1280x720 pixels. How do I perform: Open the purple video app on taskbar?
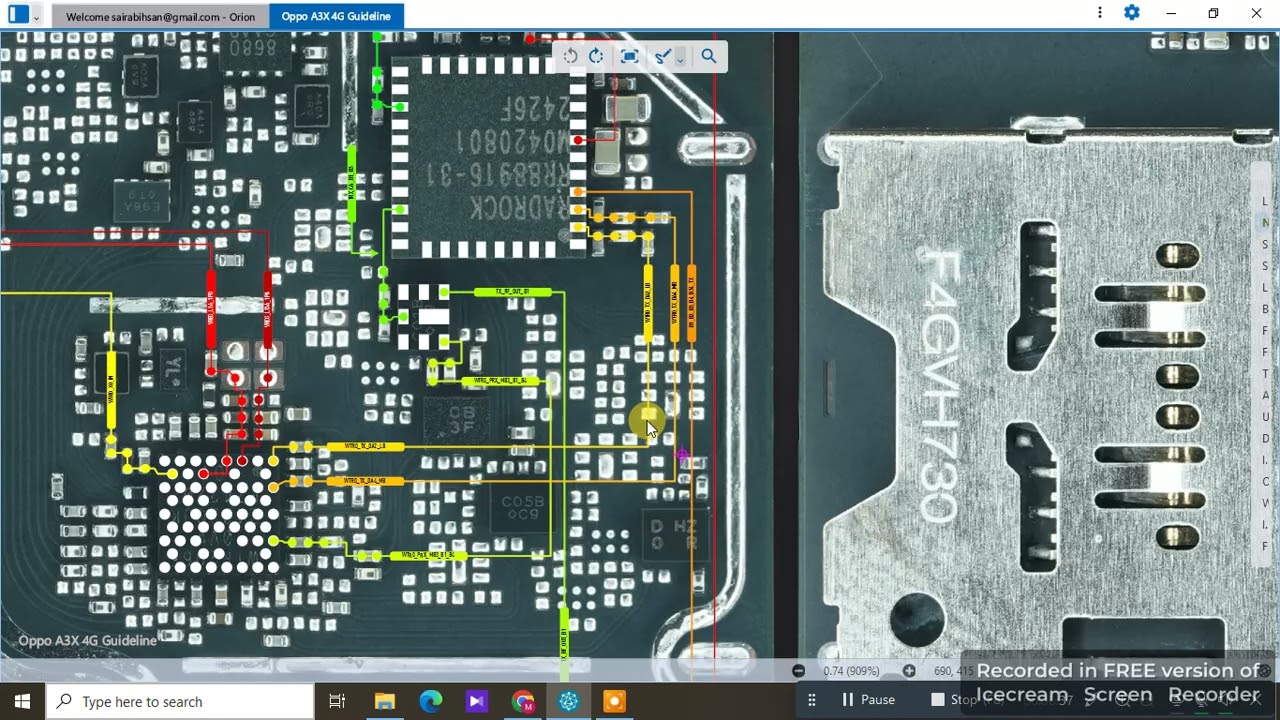tap(476, 701)
